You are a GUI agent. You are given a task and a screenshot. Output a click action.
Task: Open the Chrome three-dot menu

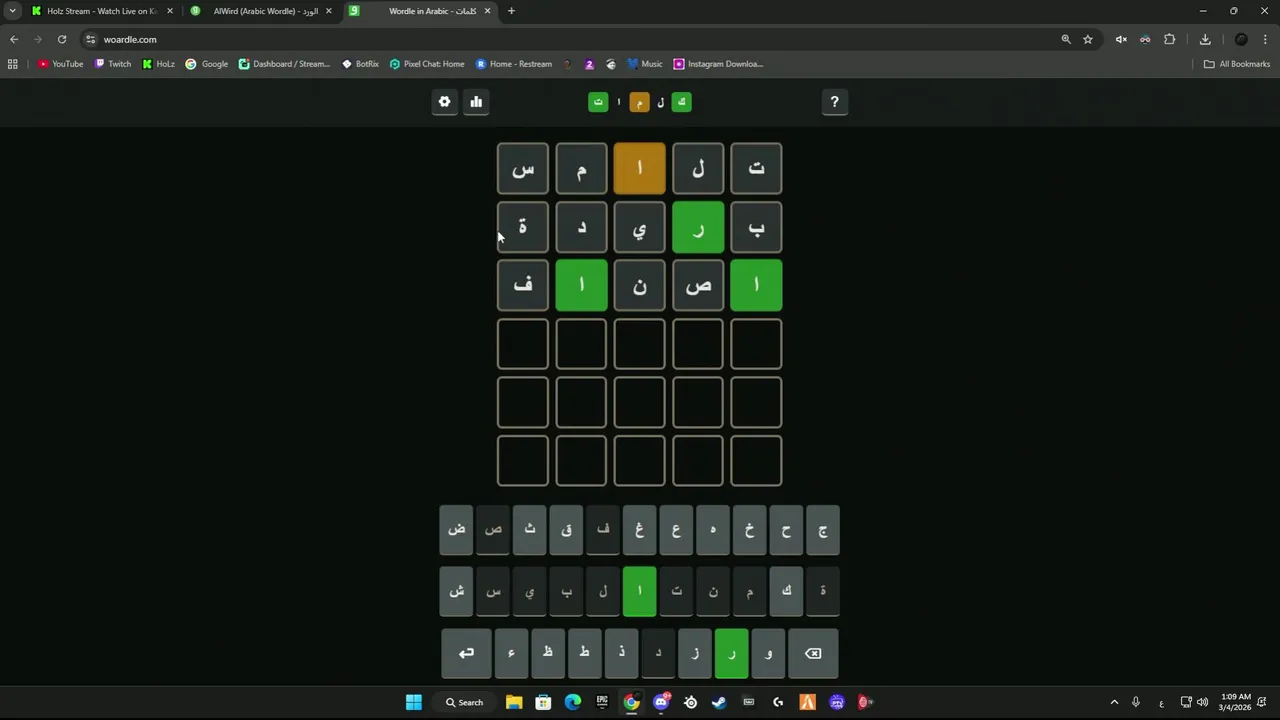[x=1266, y=39]
